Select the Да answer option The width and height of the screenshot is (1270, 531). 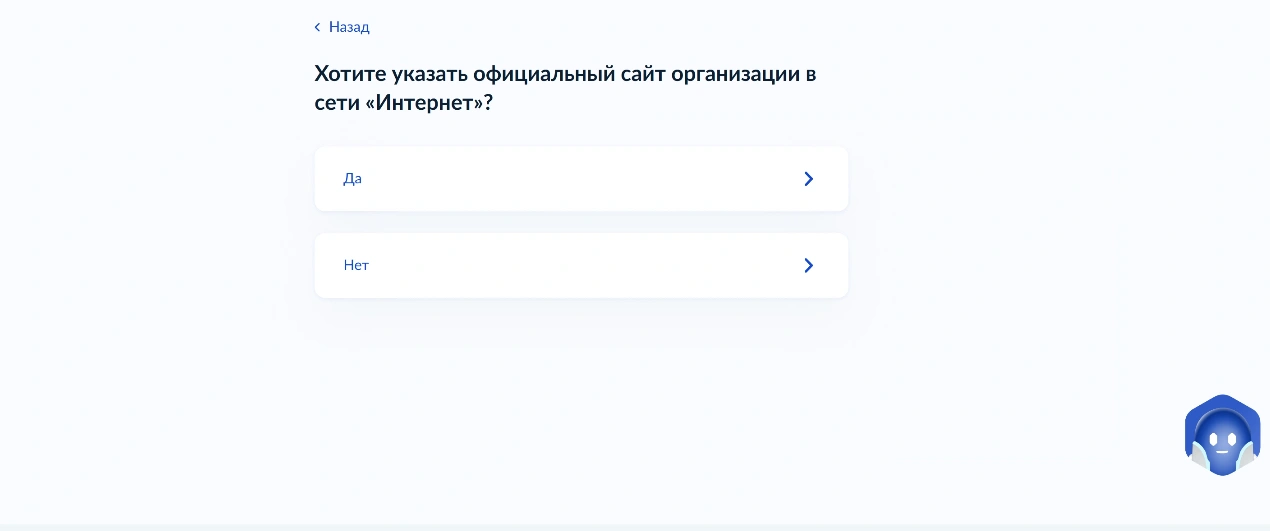pyautogui.click(x=581, y=179)
